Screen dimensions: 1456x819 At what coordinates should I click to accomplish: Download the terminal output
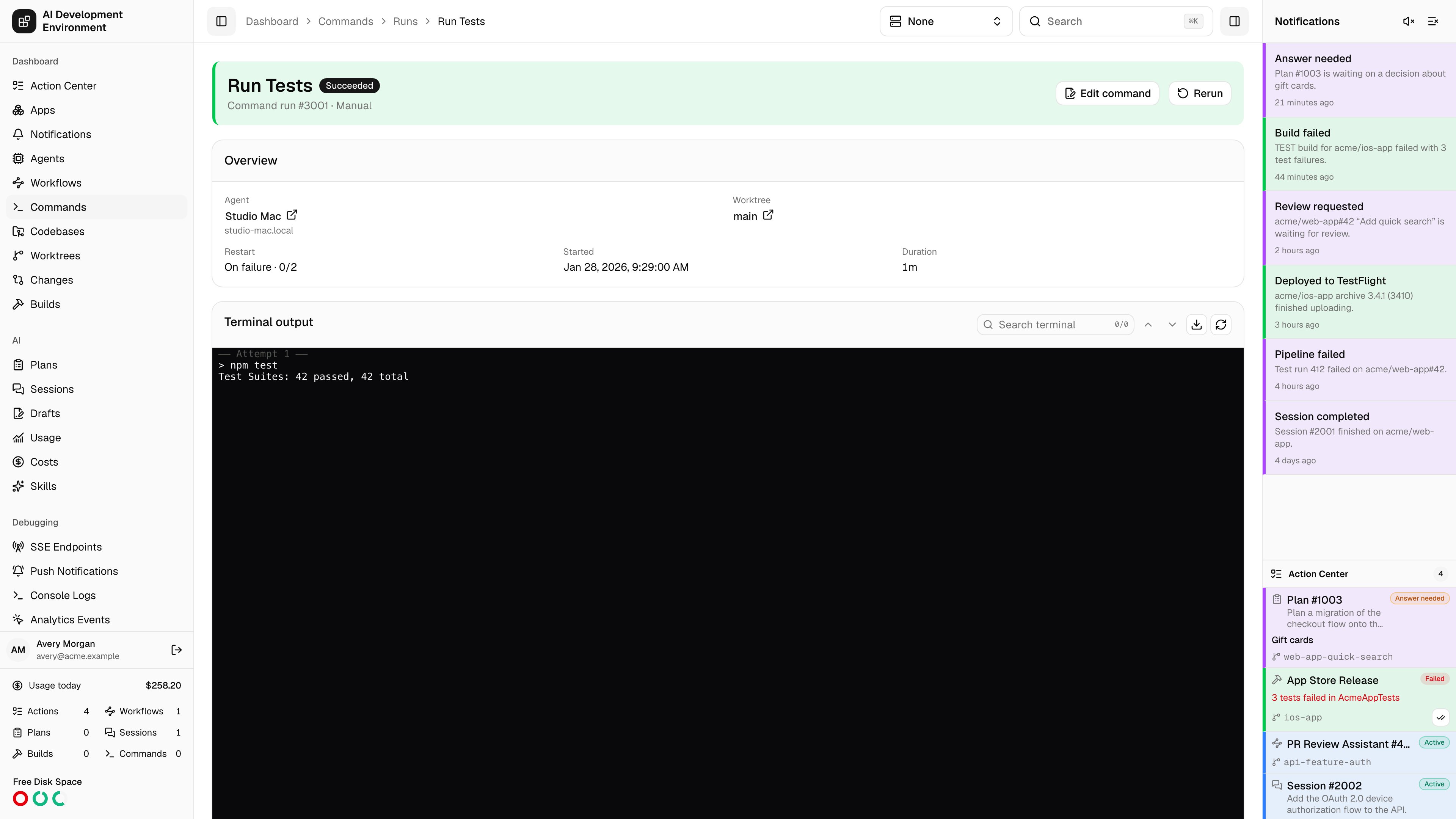(x=1197, y=325)
